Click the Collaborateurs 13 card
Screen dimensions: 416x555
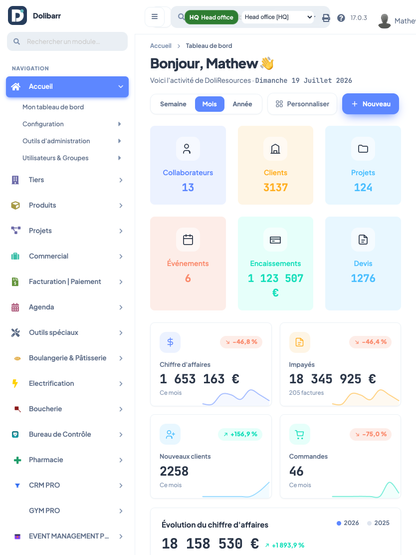(x=188, y=165)
